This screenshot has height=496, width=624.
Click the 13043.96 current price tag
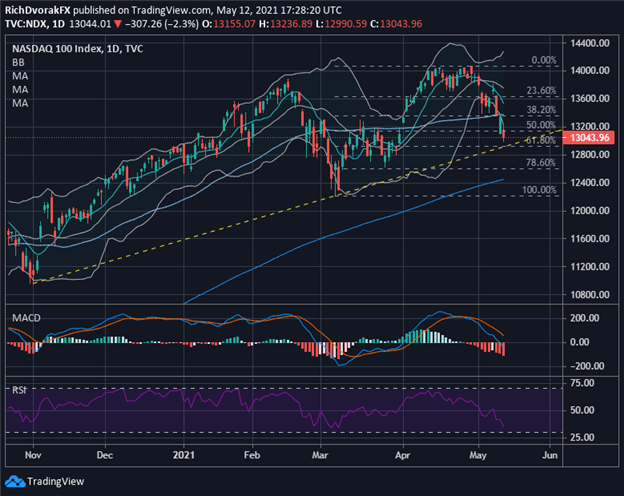(589, 138)
